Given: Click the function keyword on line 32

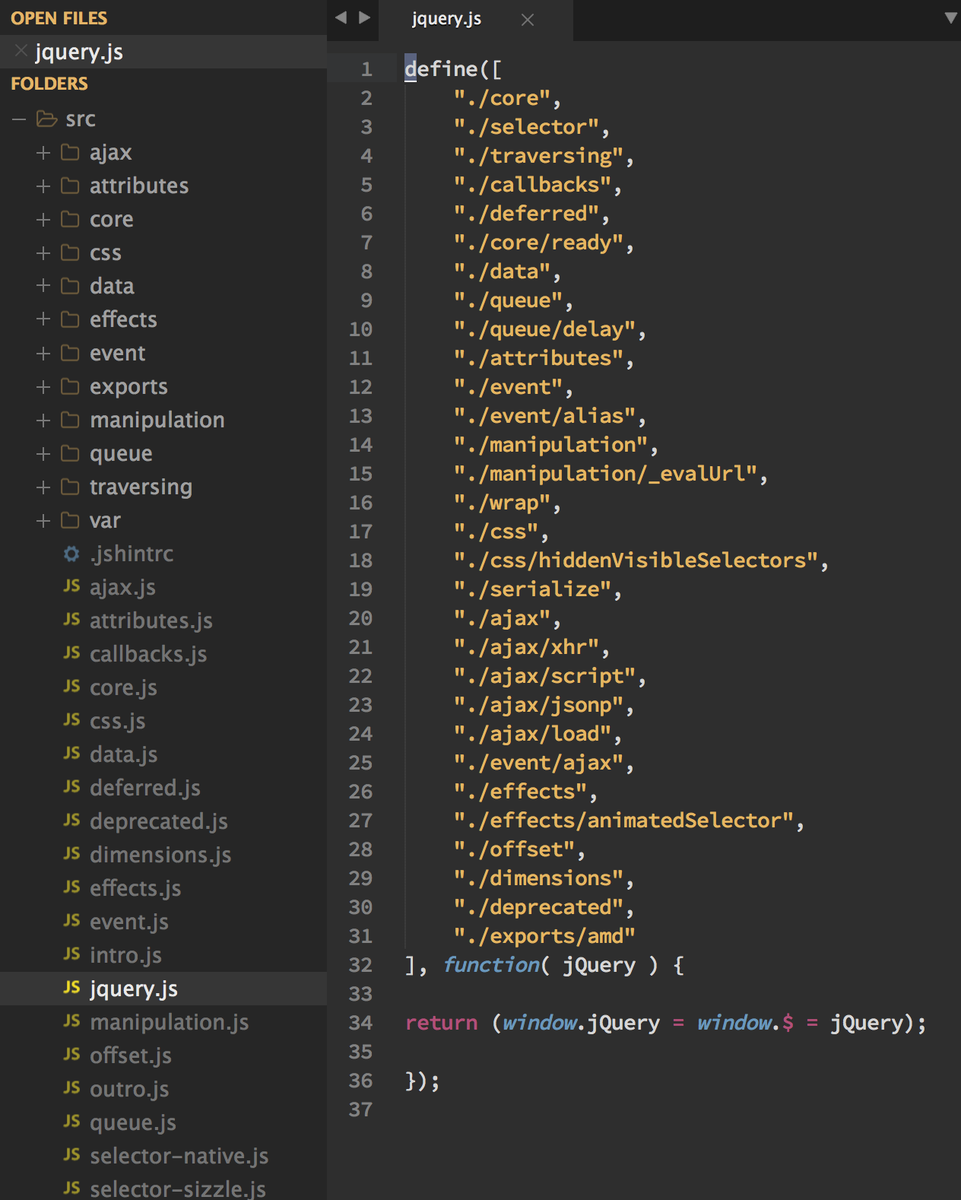Looking at the screenshot, I should (491, 965).
